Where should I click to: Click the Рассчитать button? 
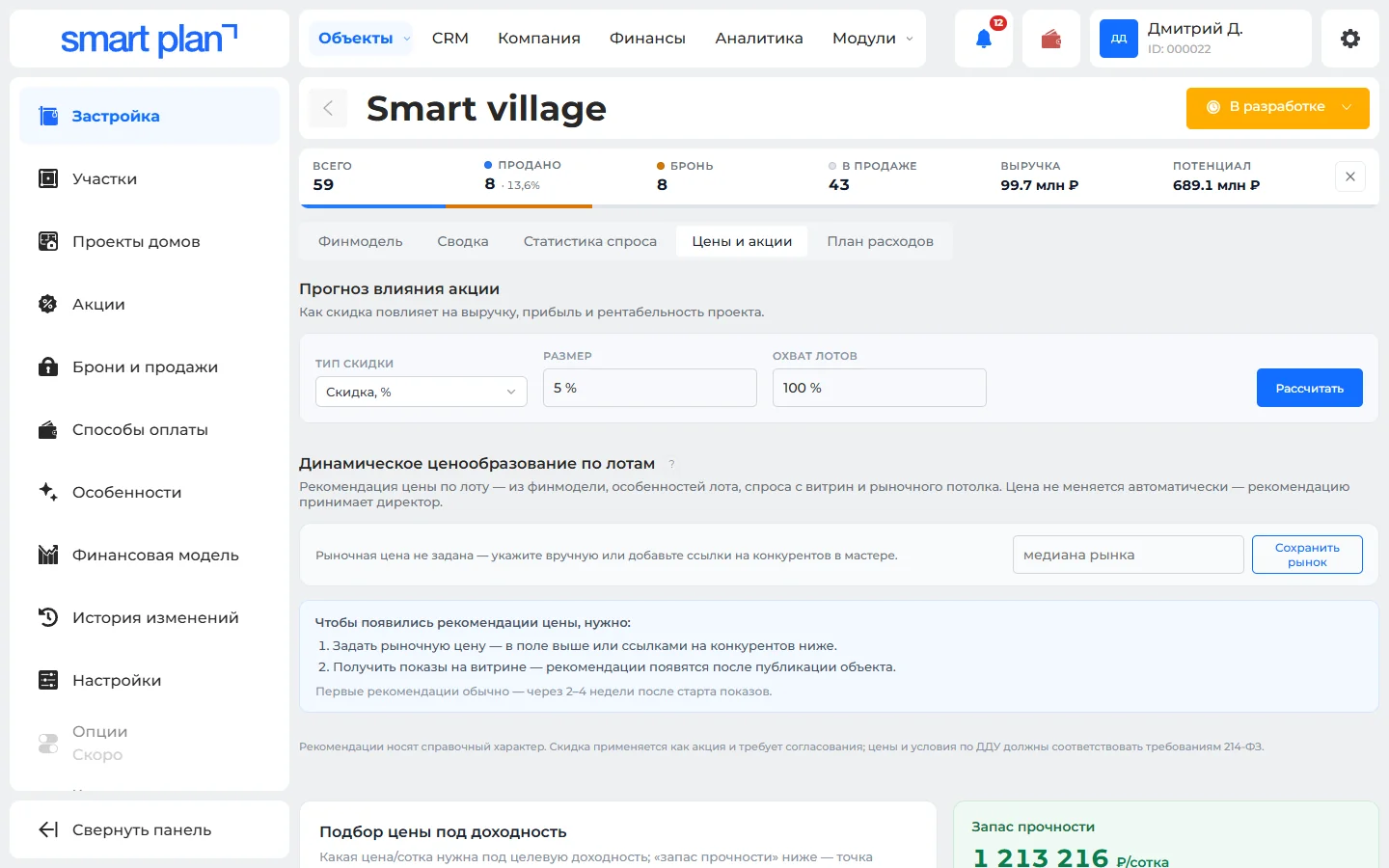(1310, 388)
